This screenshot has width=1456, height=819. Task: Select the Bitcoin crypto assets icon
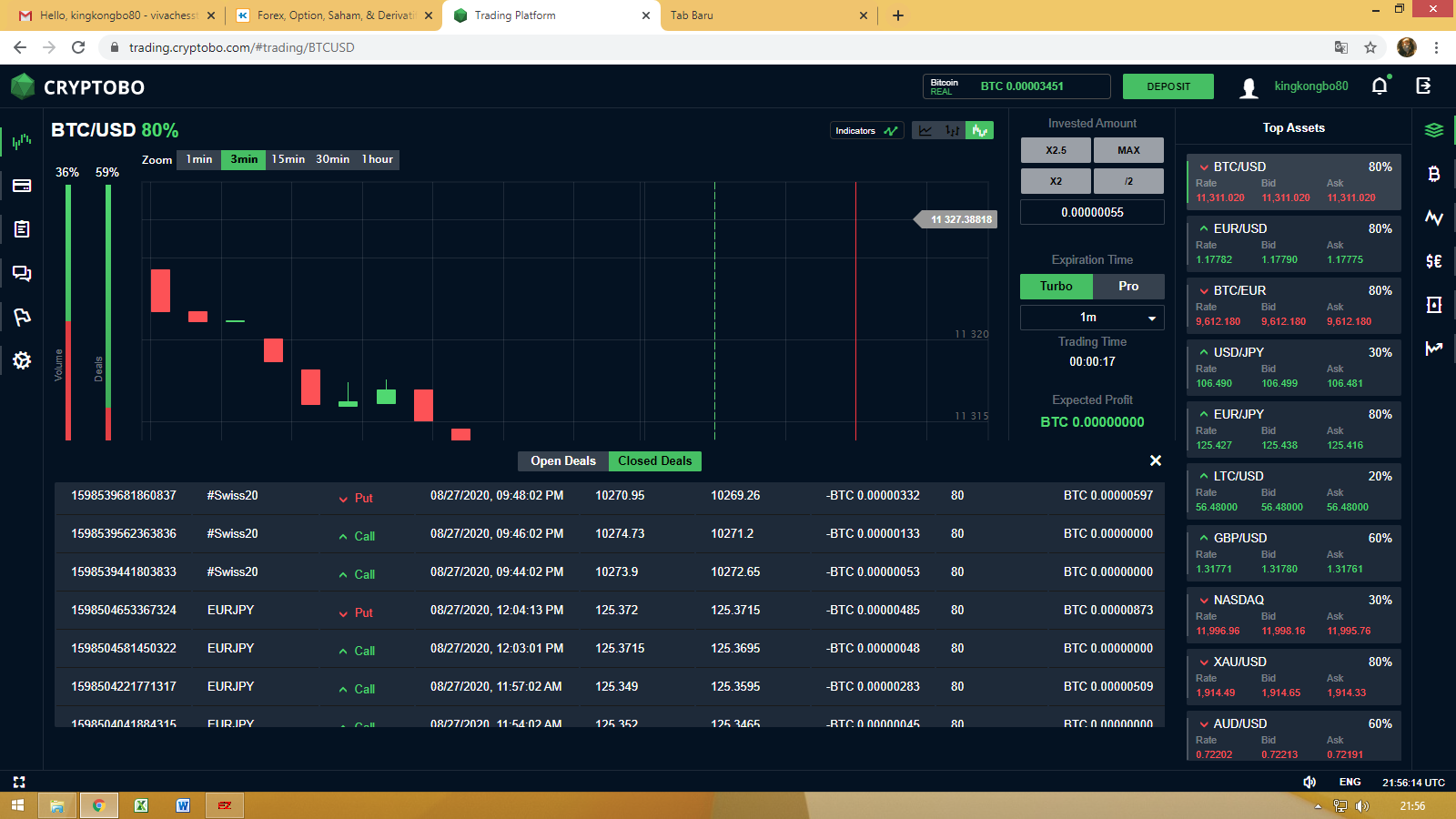coord(1434,174)
